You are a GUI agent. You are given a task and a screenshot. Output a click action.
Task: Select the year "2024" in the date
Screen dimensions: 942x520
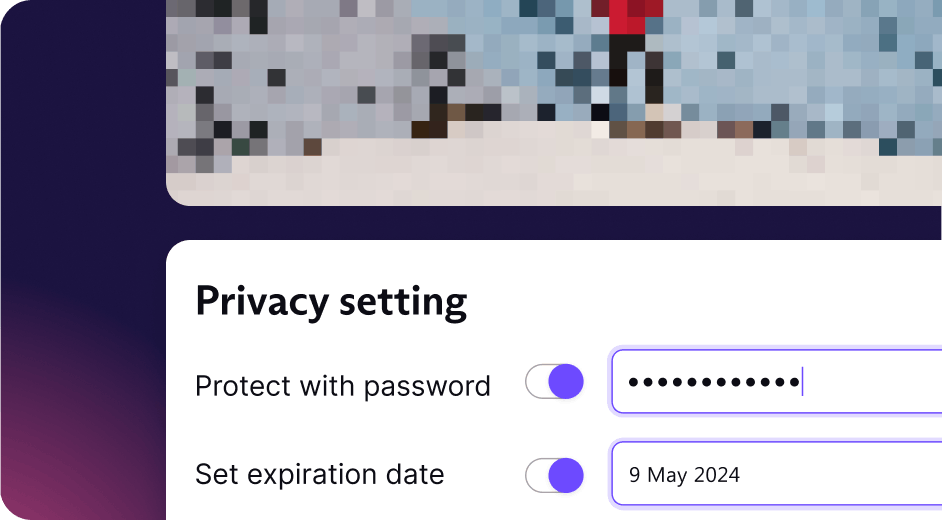tap(717, 475)
